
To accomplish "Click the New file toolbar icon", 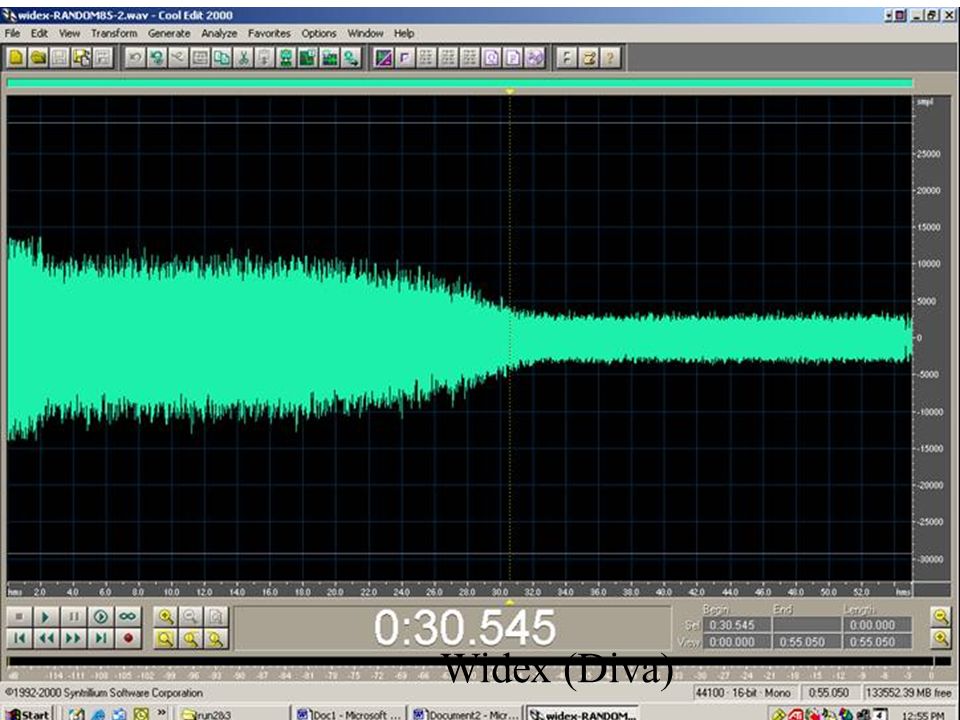I will [17, 58].
